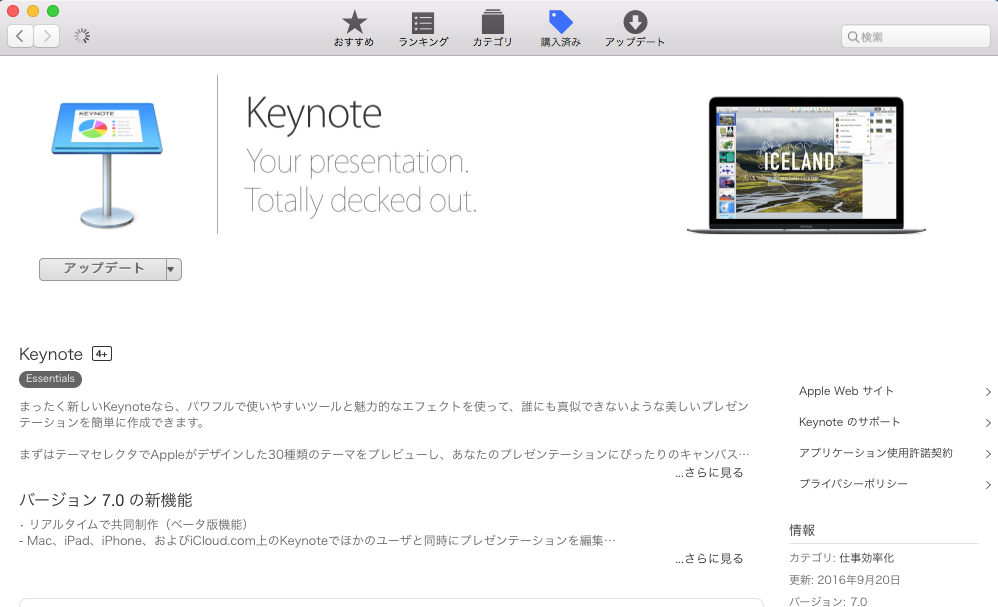Viewport: 998px width, 607px height.
Task: Click the 4+ age rating badge
Action: point(102,354)
